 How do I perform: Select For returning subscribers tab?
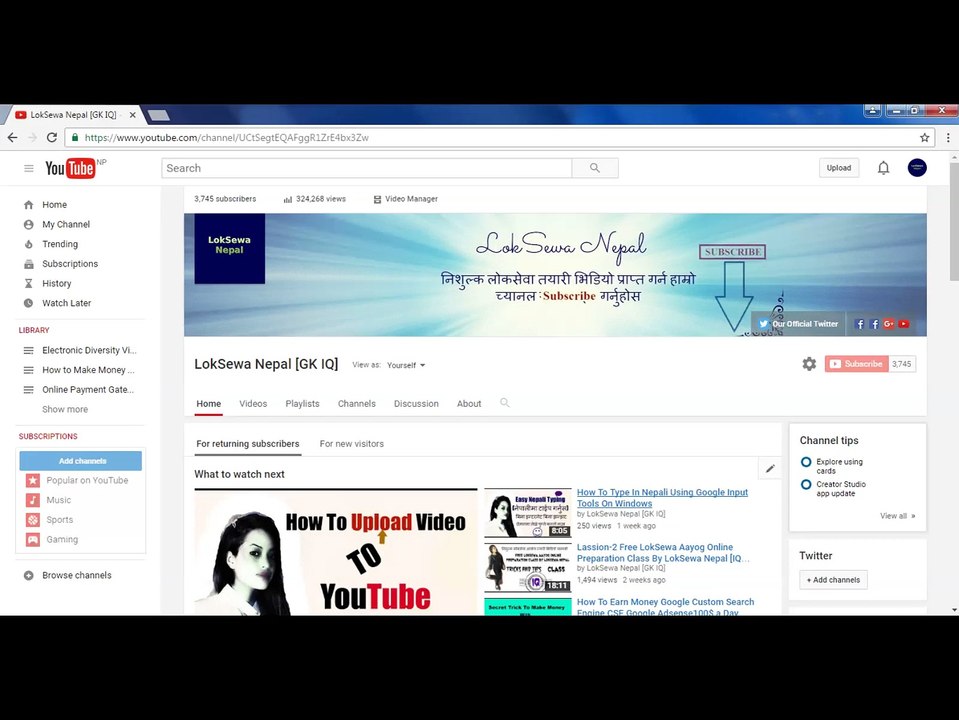coord(248,444)
